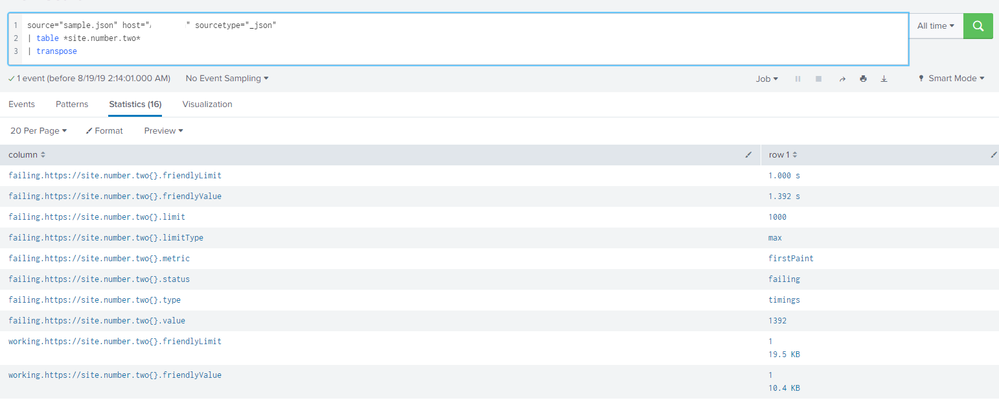Open No Event Sampling dropdown
The image size is (999, 402).
227,78
